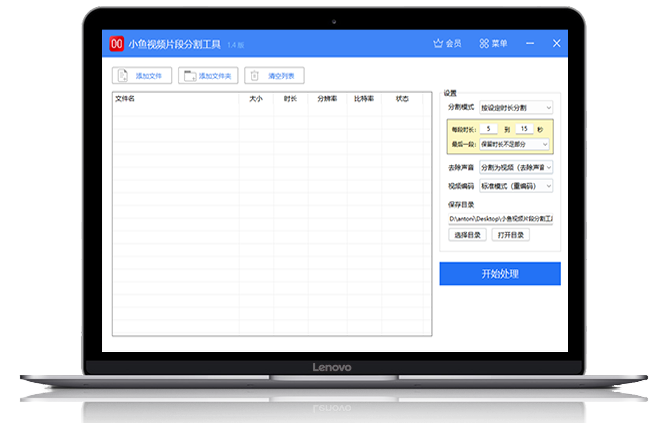665x423 pixels.
Task: Click the 1.4 版 version text
Action: click(235, 45)
